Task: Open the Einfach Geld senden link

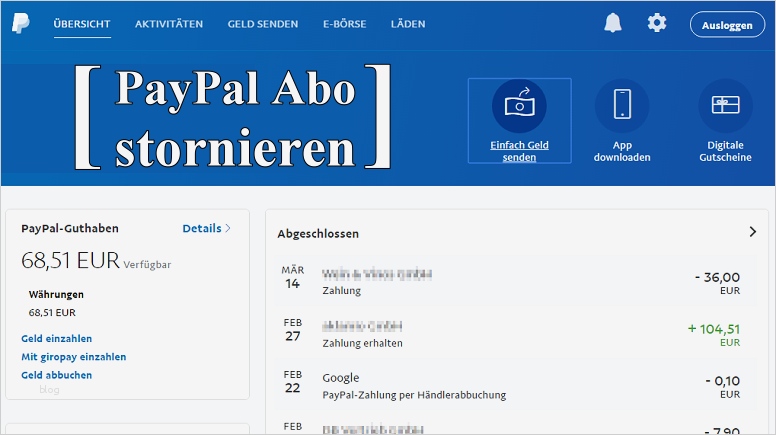Action: 519,151
